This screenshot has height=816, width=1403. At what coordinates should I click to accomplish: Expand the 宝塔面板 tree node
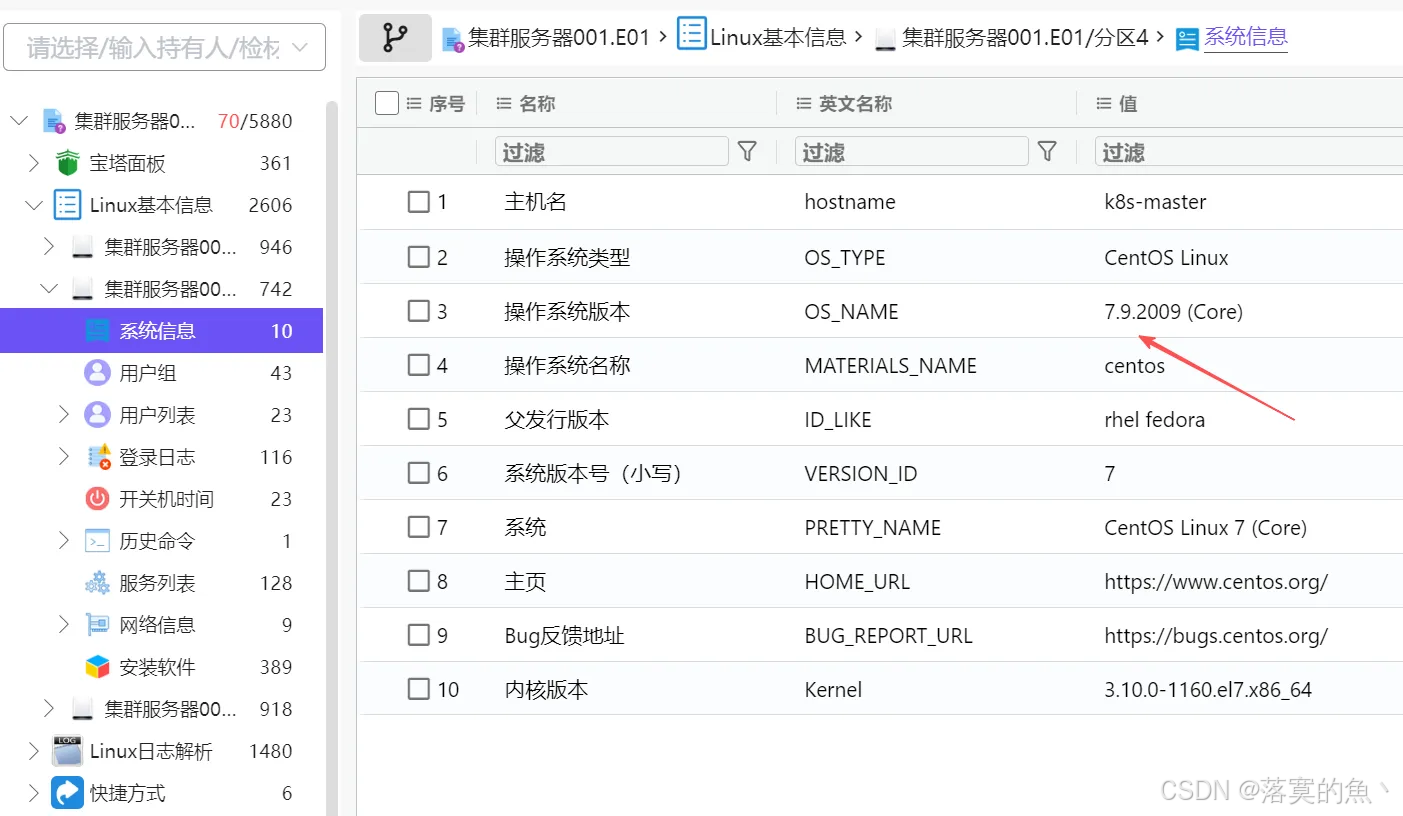click(34, 163)
